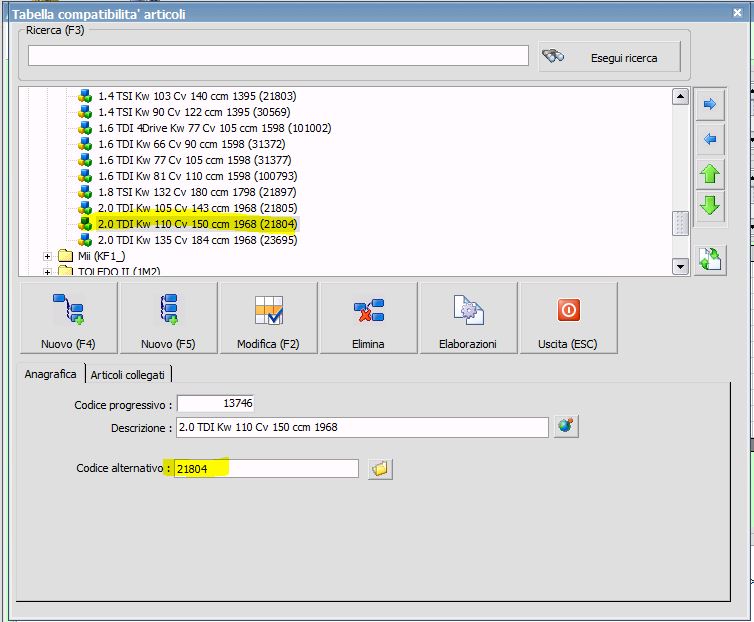
Task: Click the cubes icon of 1.6 TDI 4Drive (101002)
Action: click(85, 128)
